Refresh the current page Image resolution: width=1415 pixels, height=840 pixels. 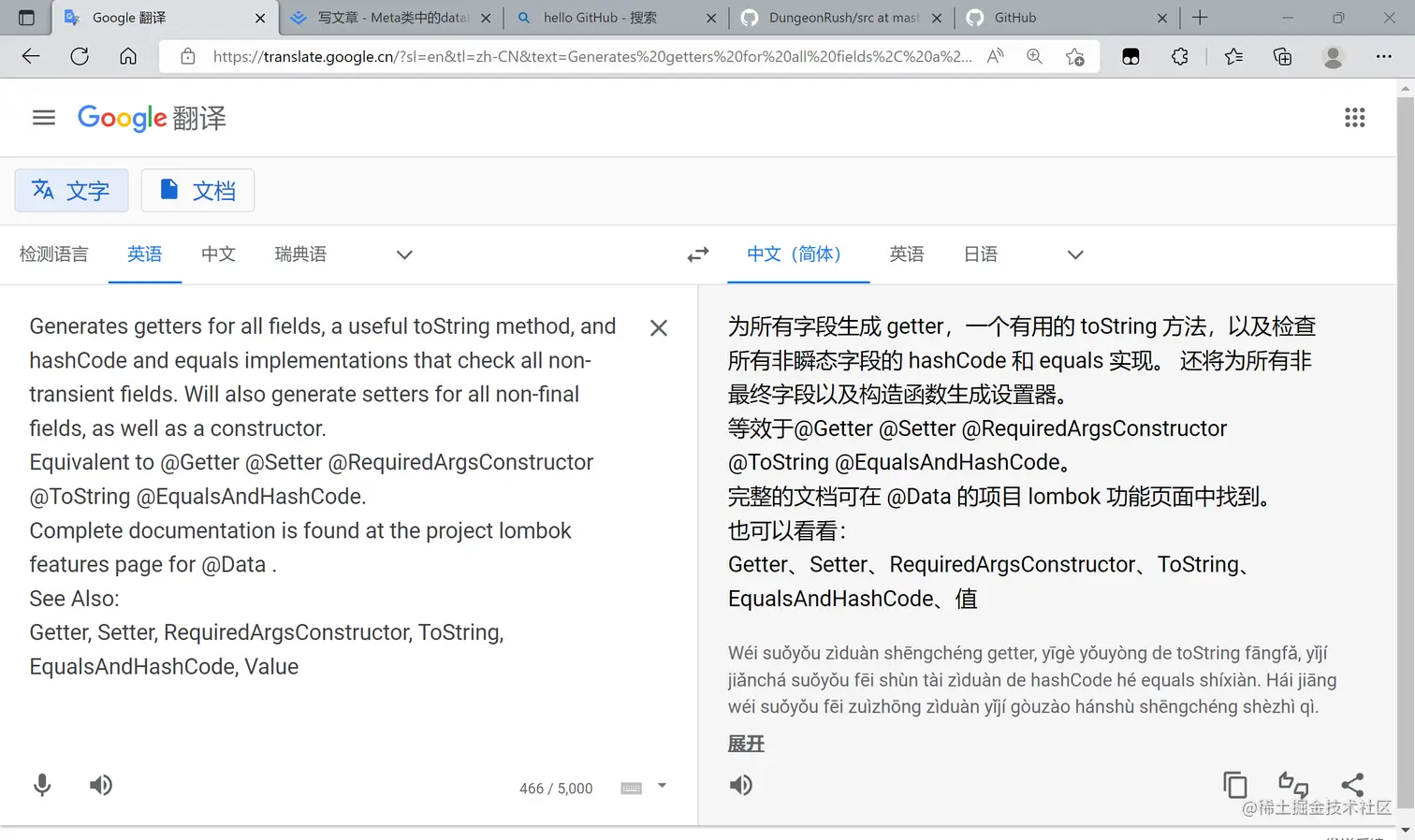pos(80,56)
